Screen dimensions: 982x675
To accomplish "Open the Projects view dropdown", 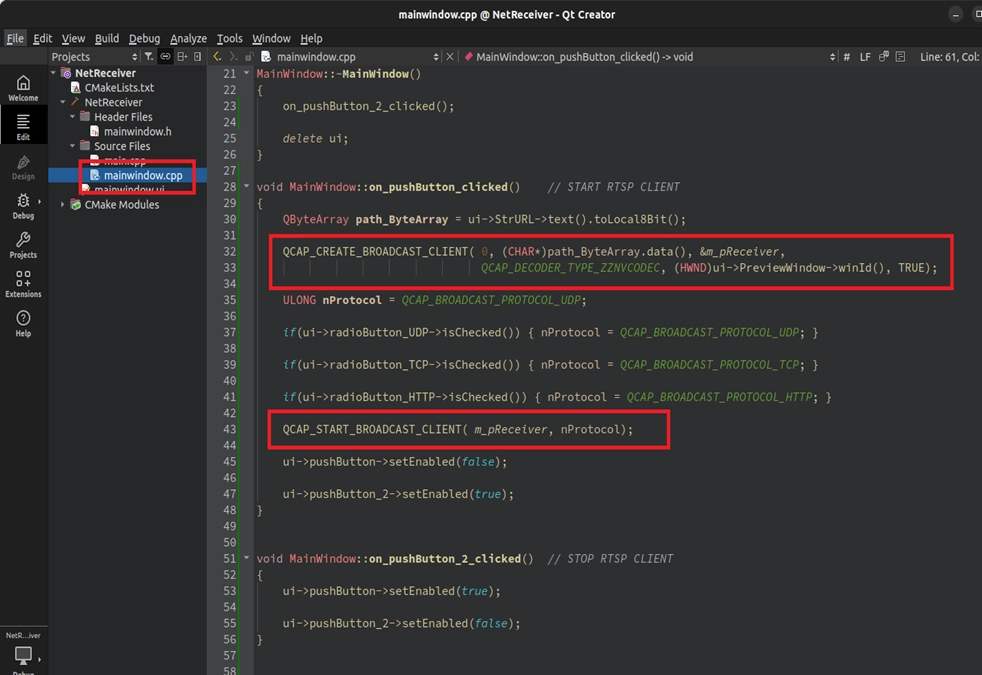I will pos(94,56).
